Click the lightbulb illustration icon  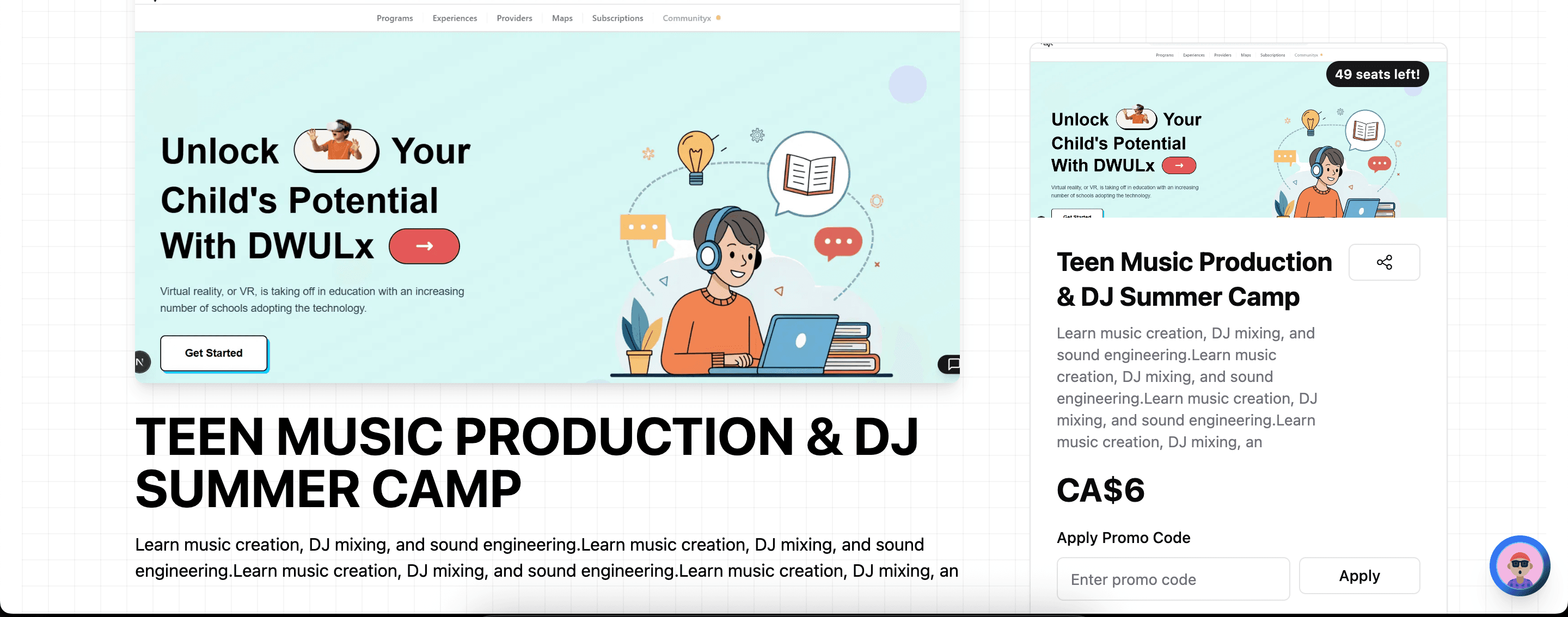[x=695, y=156]
